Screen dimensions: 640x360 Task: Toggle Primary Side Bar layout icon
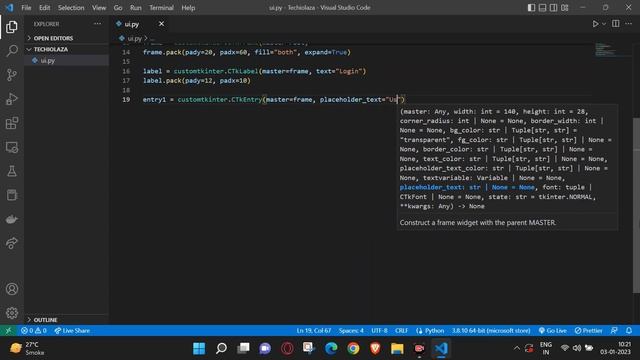(531, 8)
